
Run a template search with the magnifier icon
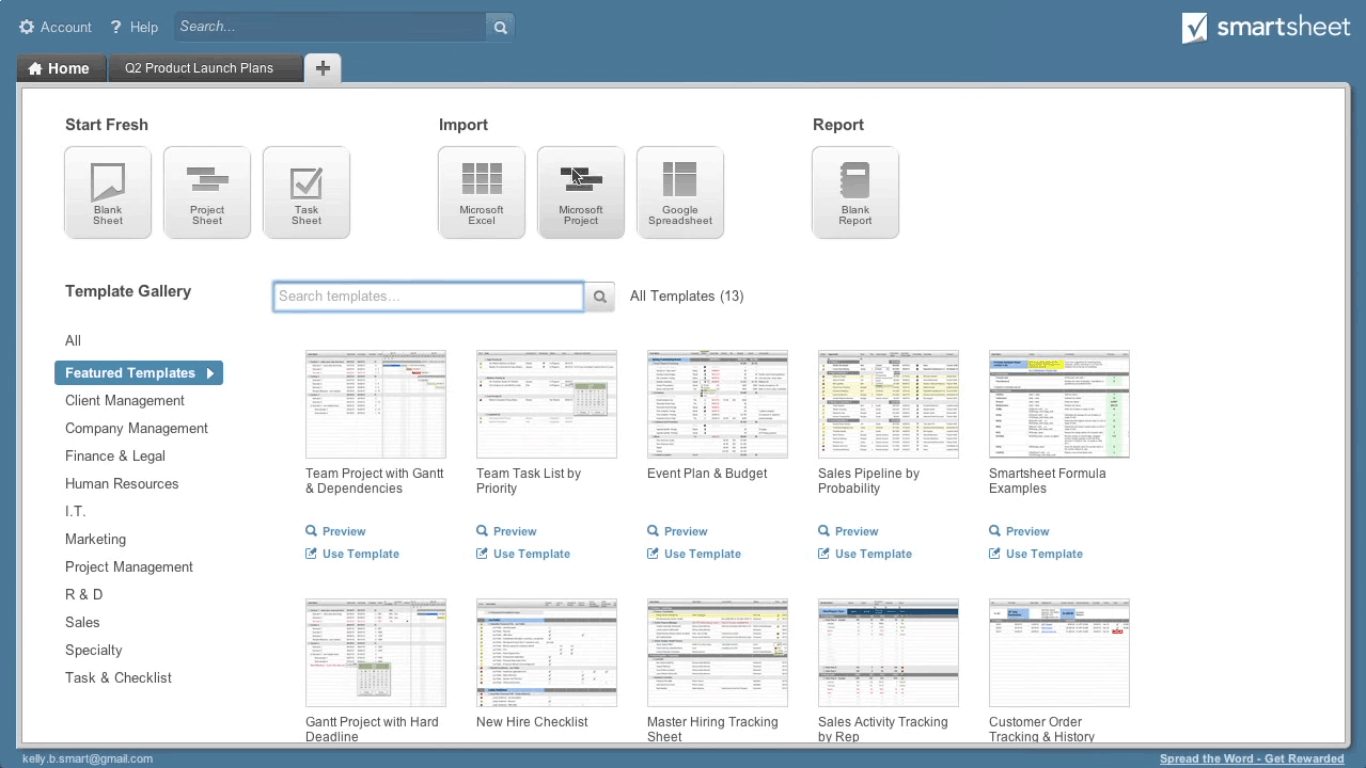point(599,296)
